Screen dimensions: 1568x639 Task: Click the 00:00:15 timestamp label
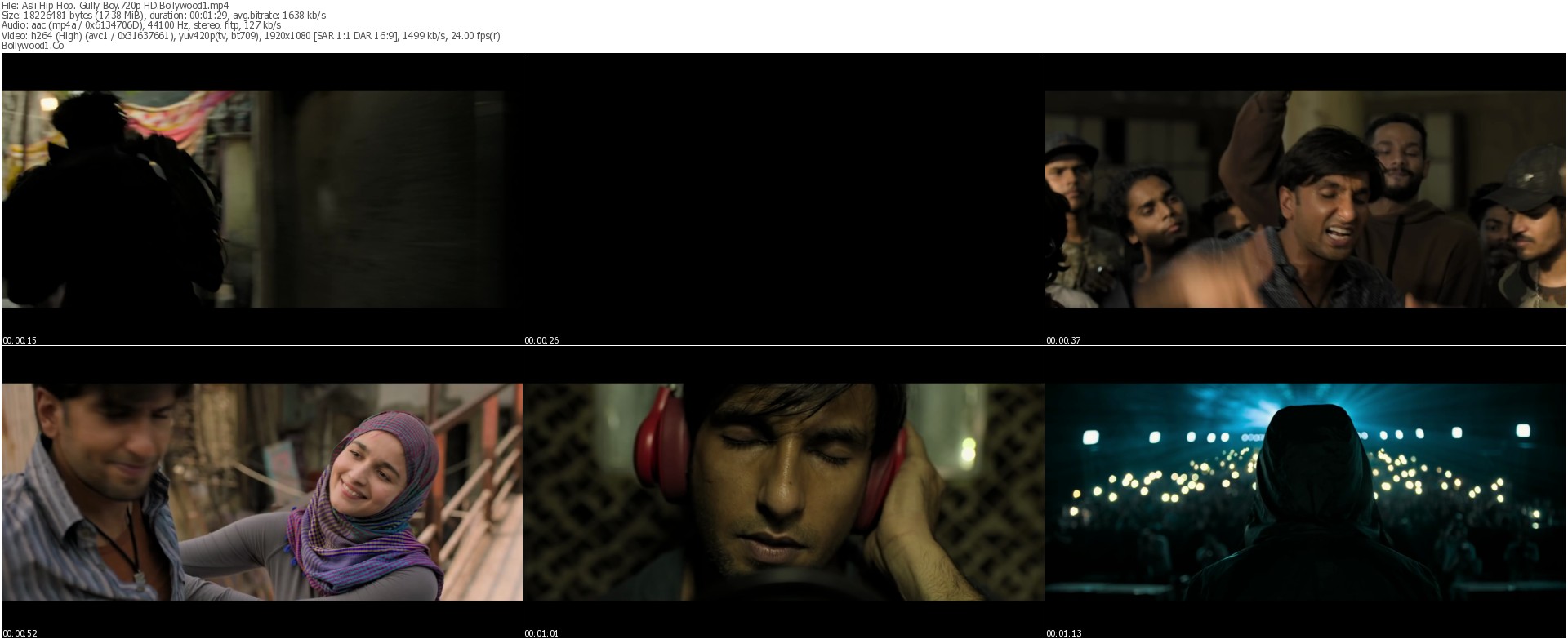(x=20, y=340)
